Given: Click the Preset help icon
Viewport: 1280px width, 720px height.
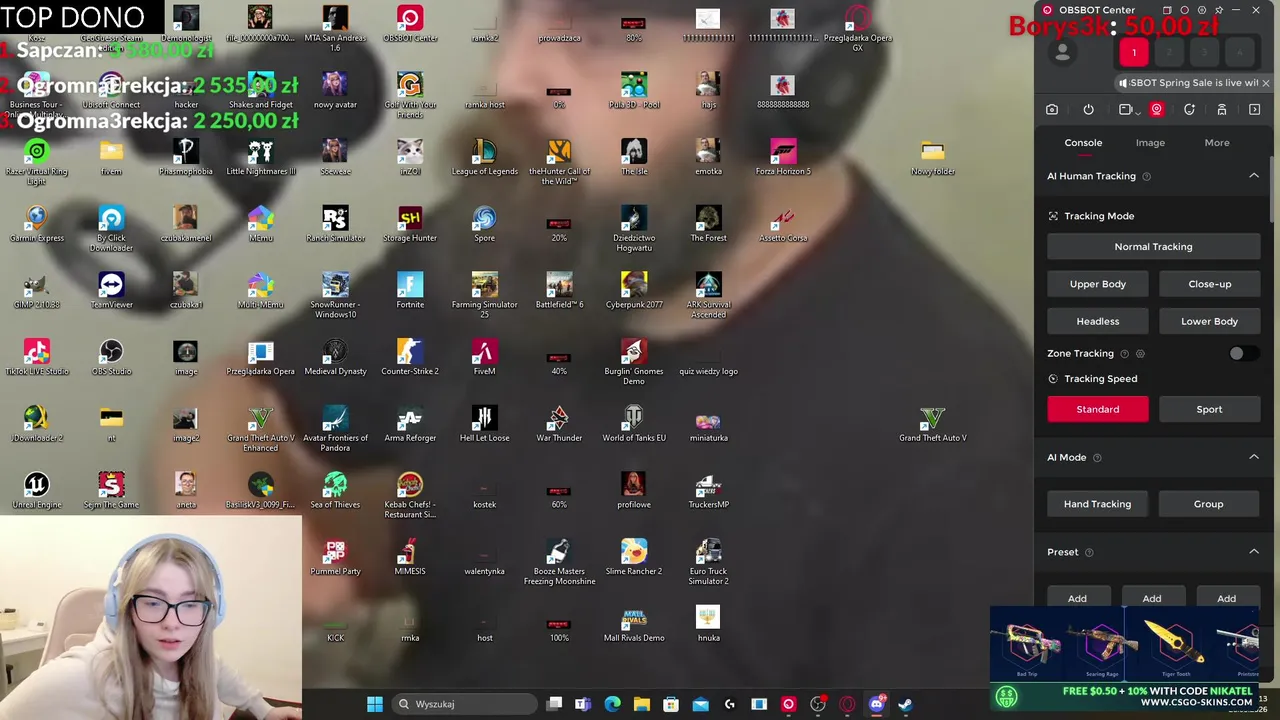Looking at the screenshot, I should 1089,553.
